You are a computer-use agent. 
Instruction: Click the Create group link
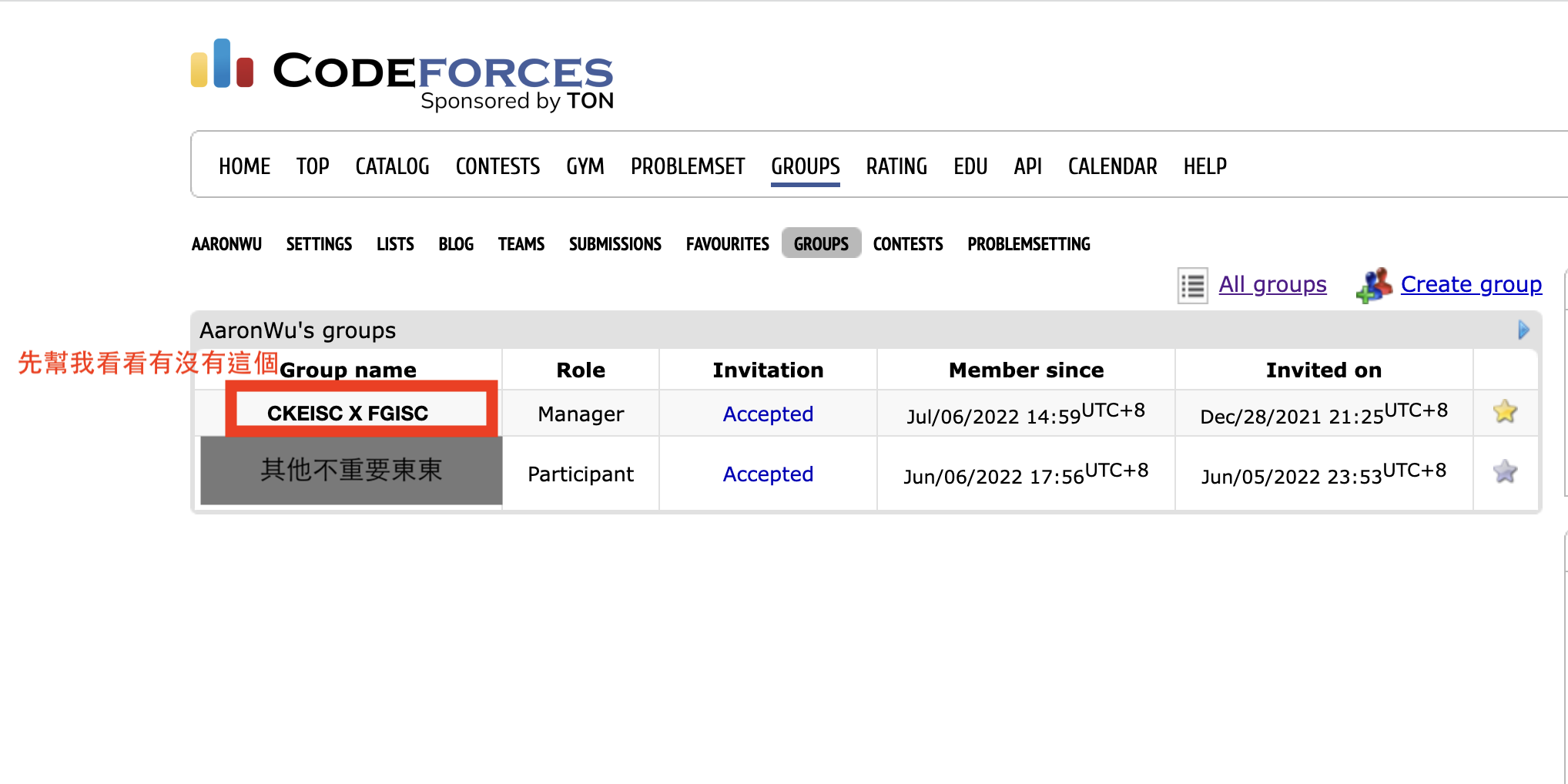(x=1471, y=284)
